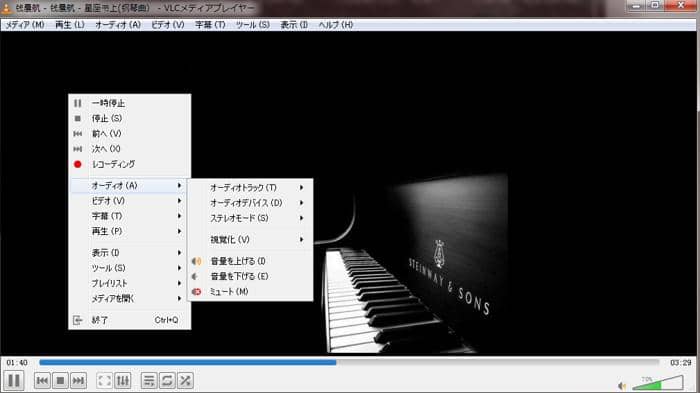Screen dimensions: 700x393
Task: Click the stop playback square button
Action: (60, 381)
